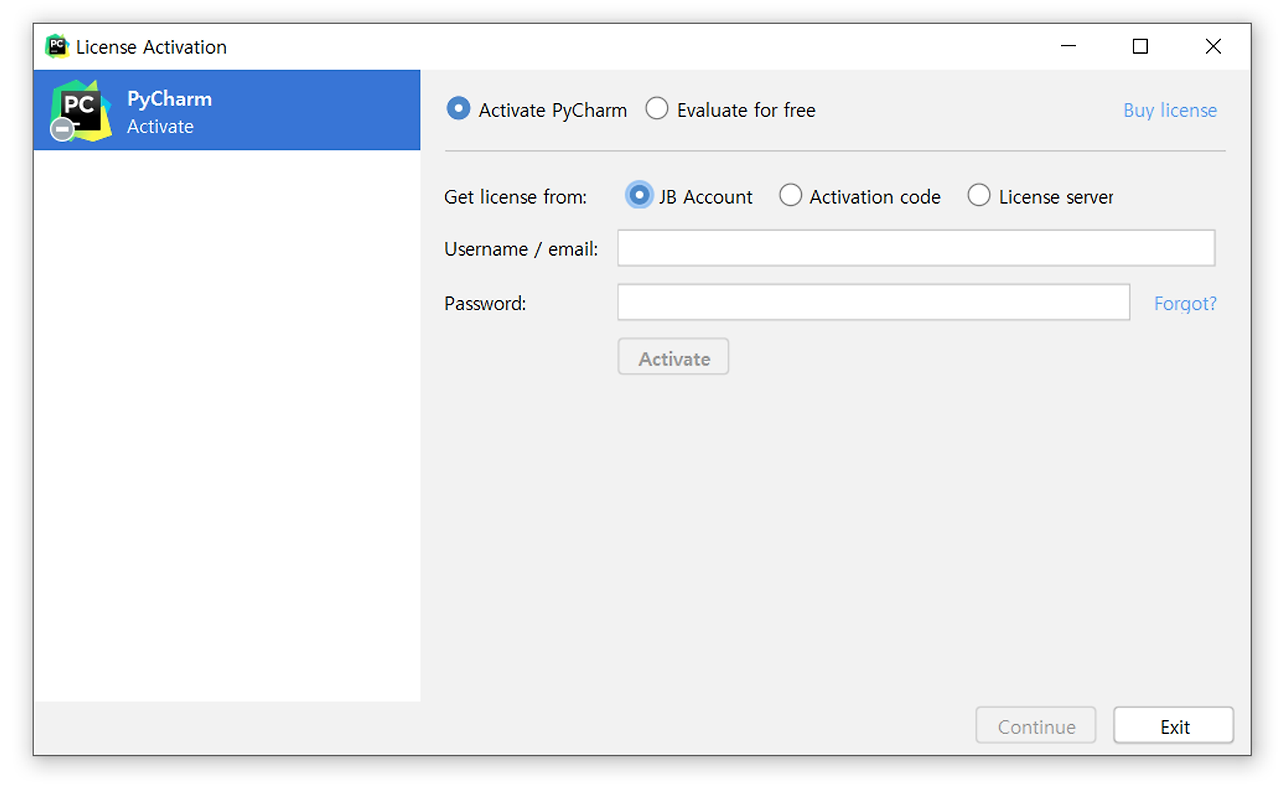Click the Forgot? password link

(x=1185, y=303)
